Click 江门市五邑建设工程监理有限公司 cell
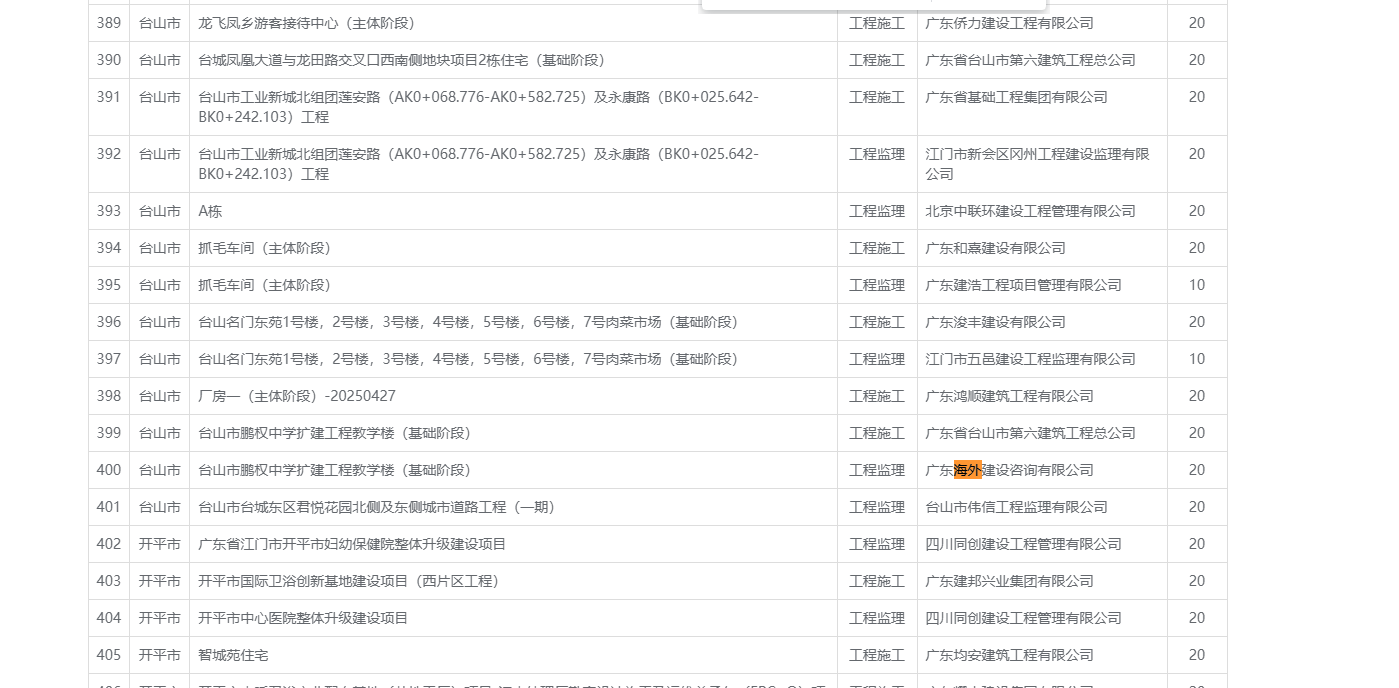The height and width of the screenshot is (688, 1399). click(x=1030, y=359)
